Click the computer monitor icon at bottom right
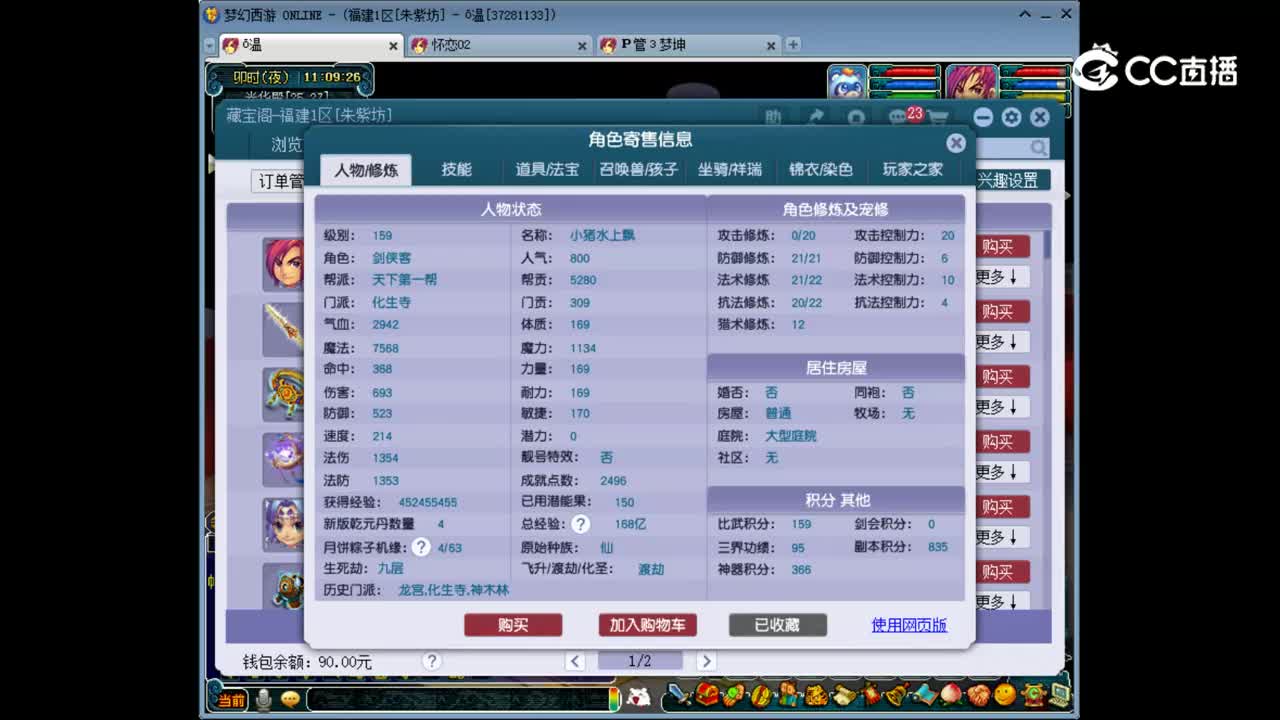 1059,694
